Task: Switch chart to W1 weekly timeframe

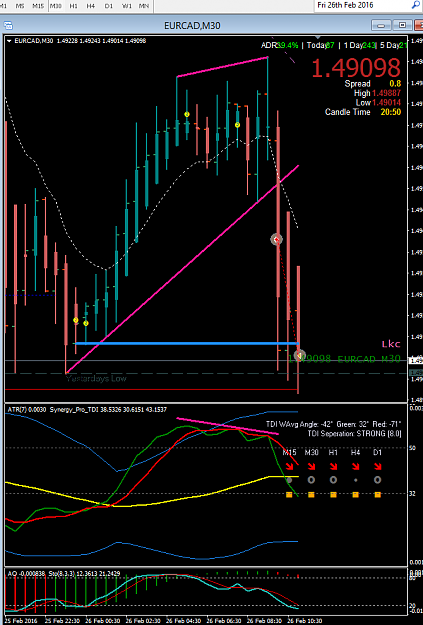Action: click(x=126, y=6)
